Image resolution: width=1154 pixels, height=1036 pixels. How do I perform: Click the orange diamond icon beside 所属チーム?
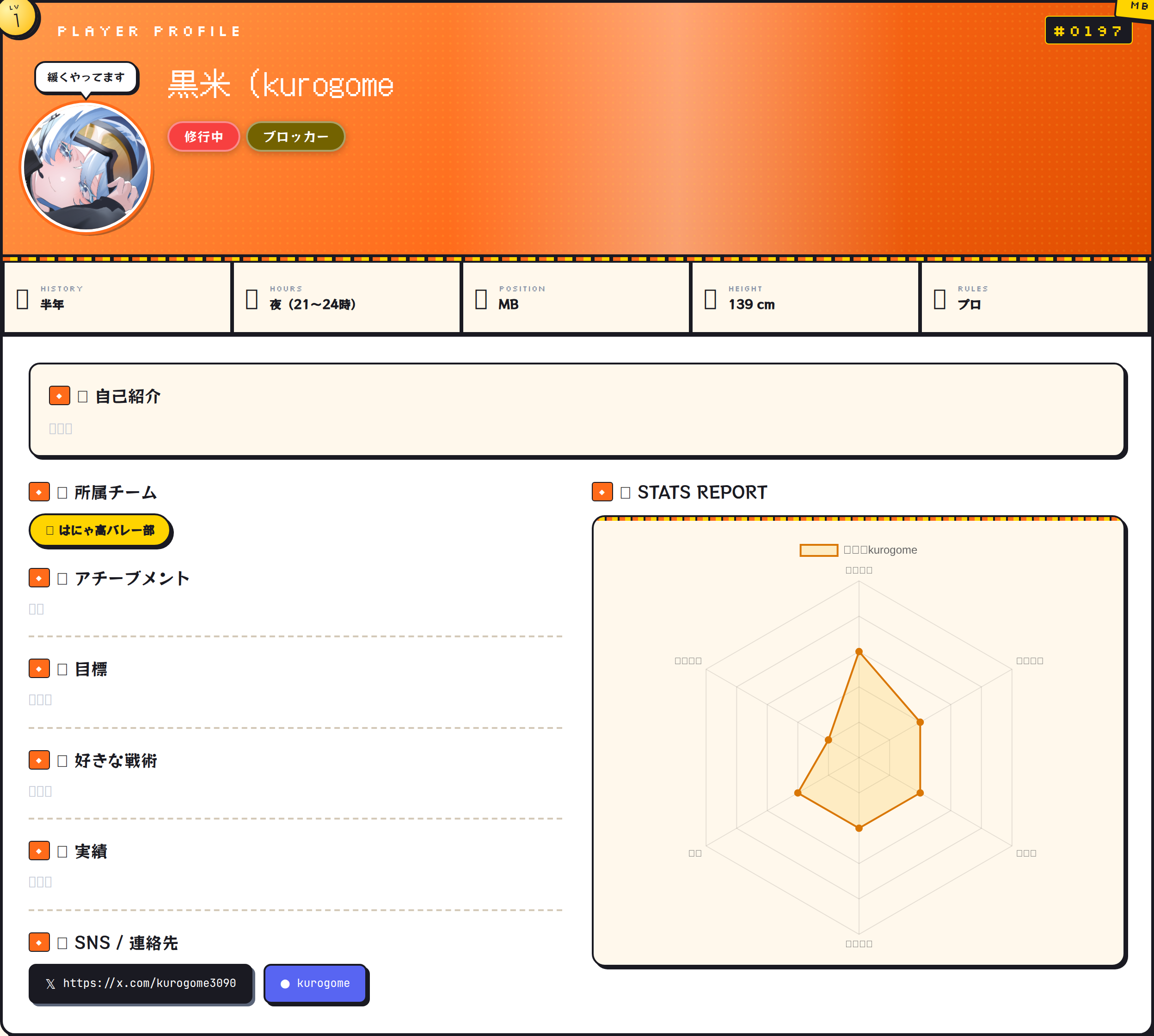[x=39, y=492]
